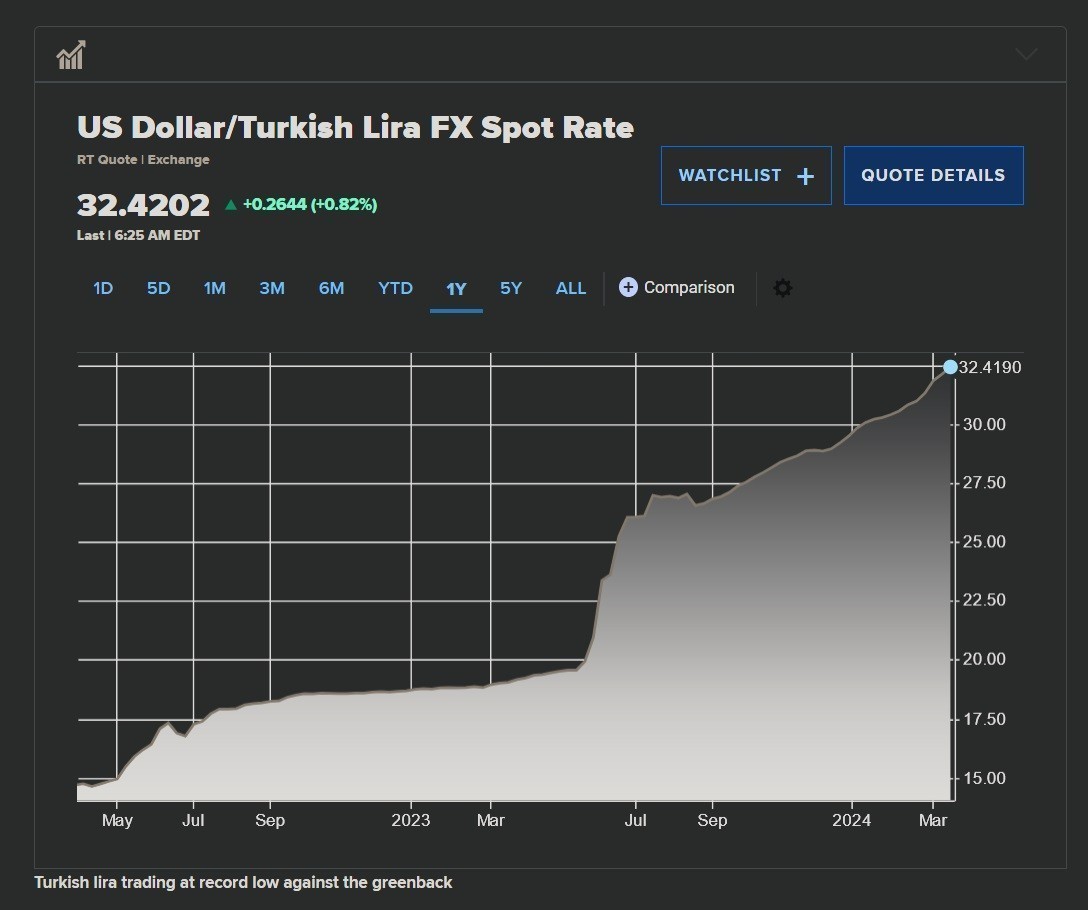Select the active 1Y range tab
This screenshot has width=1088, height=910.
[x=456, y=289]
